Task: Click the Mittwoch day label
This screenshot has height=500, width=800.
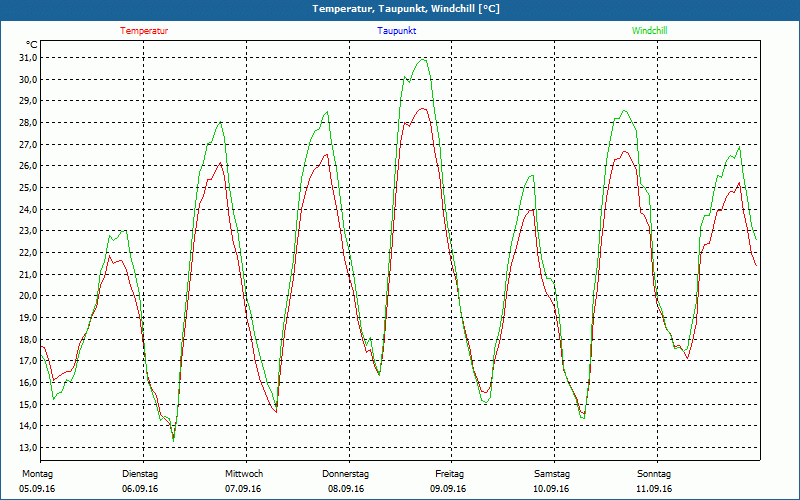Action: [244, 474]
